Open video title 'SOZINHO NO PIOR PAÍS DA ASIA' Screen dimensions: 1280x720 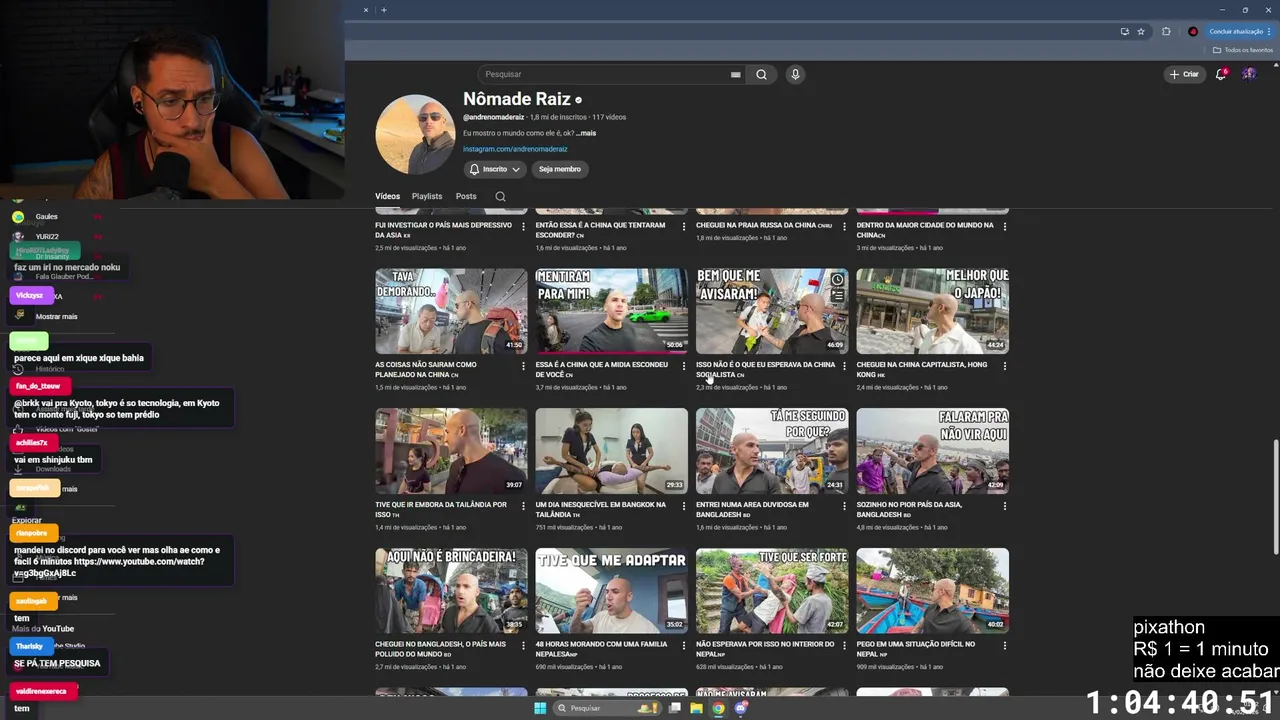[x=910, y=509]
